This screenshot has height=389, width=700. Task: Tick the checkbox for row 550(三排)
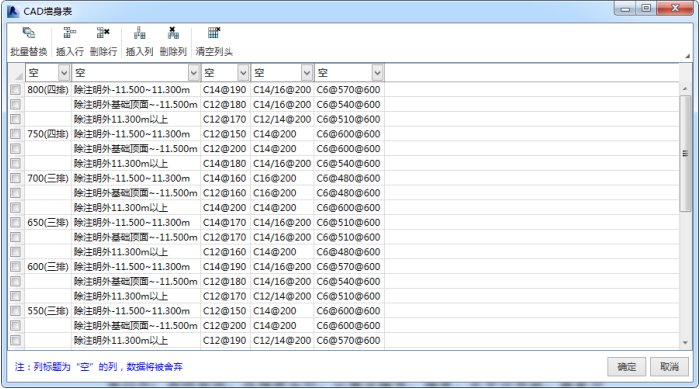[x=16, y=311]
